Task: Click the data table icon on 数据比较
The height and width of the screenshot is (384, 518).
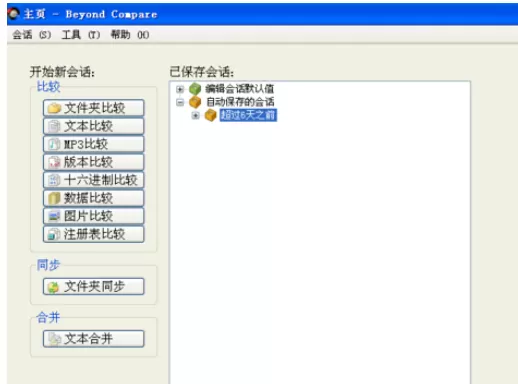Action: (54, 198)
